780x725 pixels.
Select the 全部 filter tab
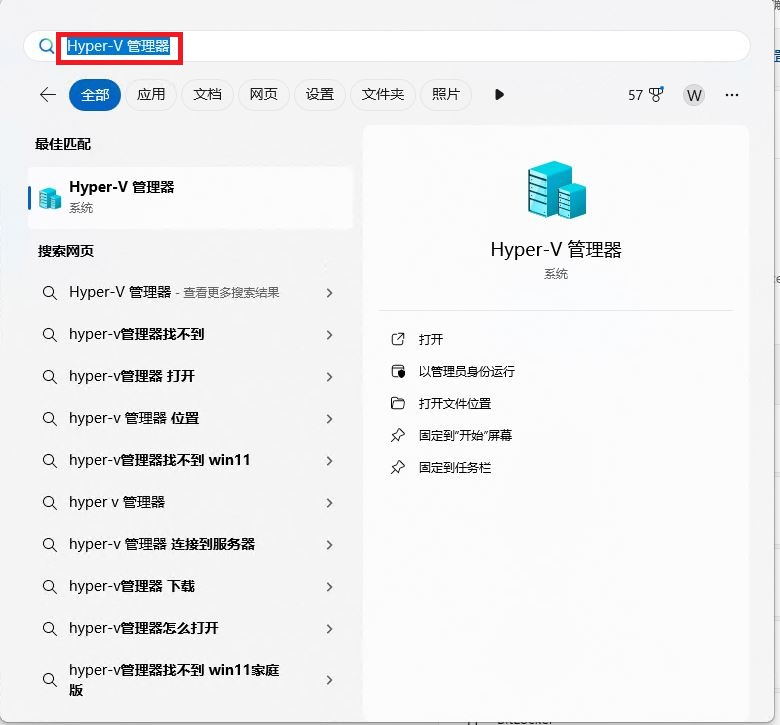(x=95, y=95)
